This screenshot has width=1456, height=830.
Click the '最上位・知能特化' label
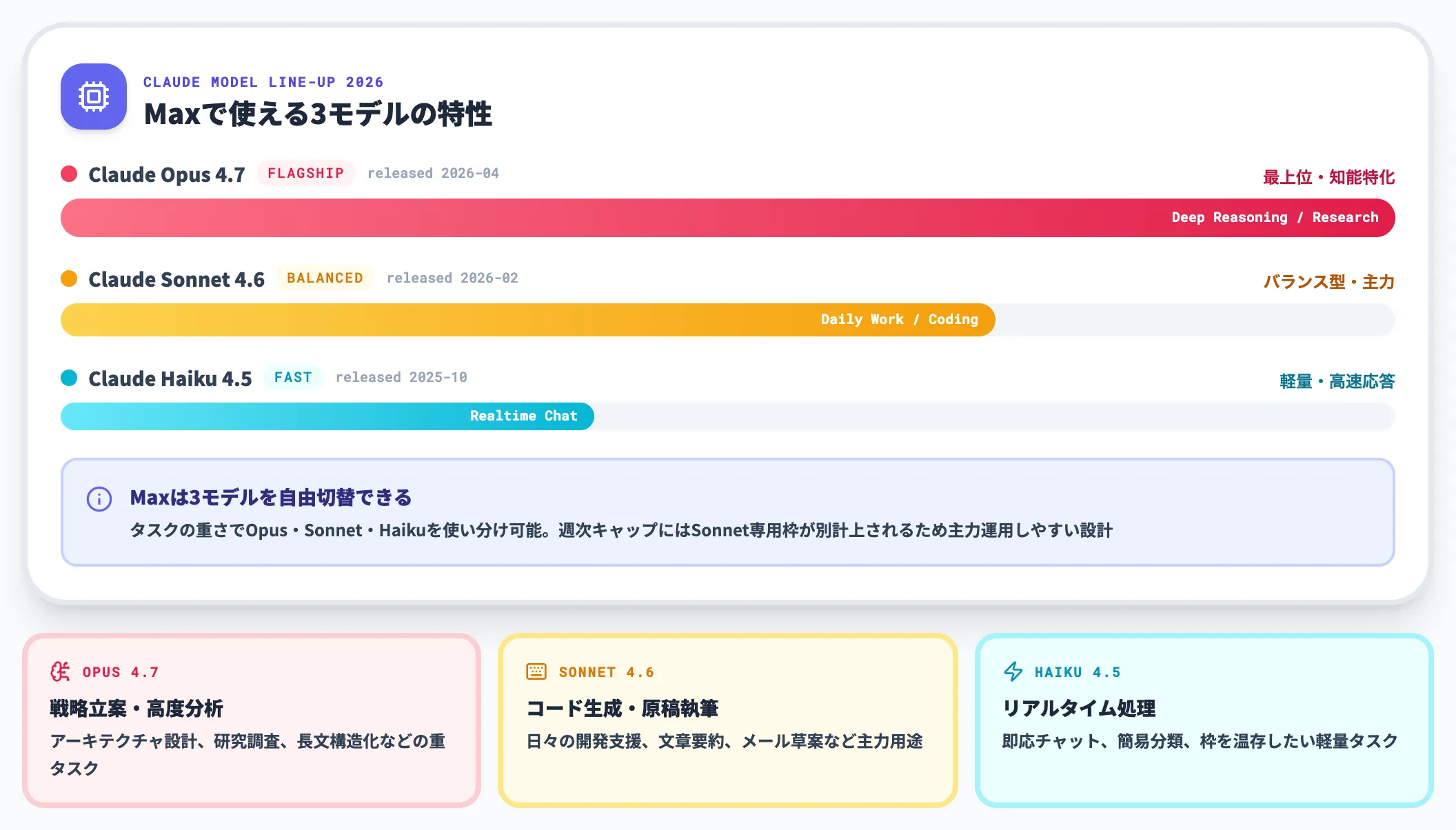[x=1329, y=177]
